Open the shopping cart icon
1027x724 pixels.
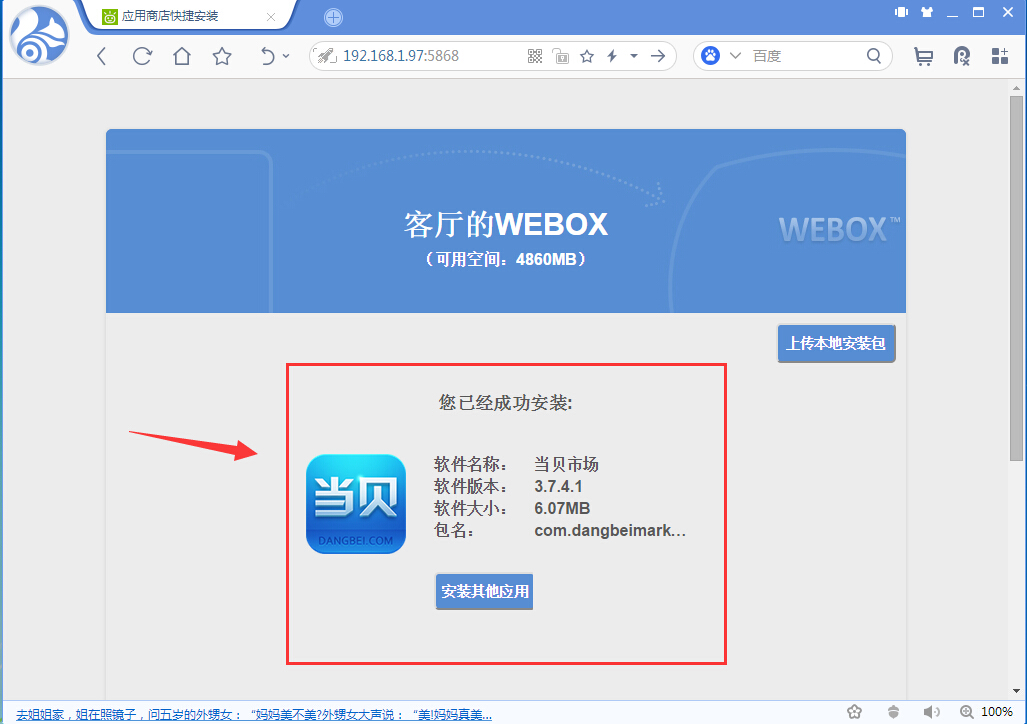pyautogui.click(x=924, y=56)
